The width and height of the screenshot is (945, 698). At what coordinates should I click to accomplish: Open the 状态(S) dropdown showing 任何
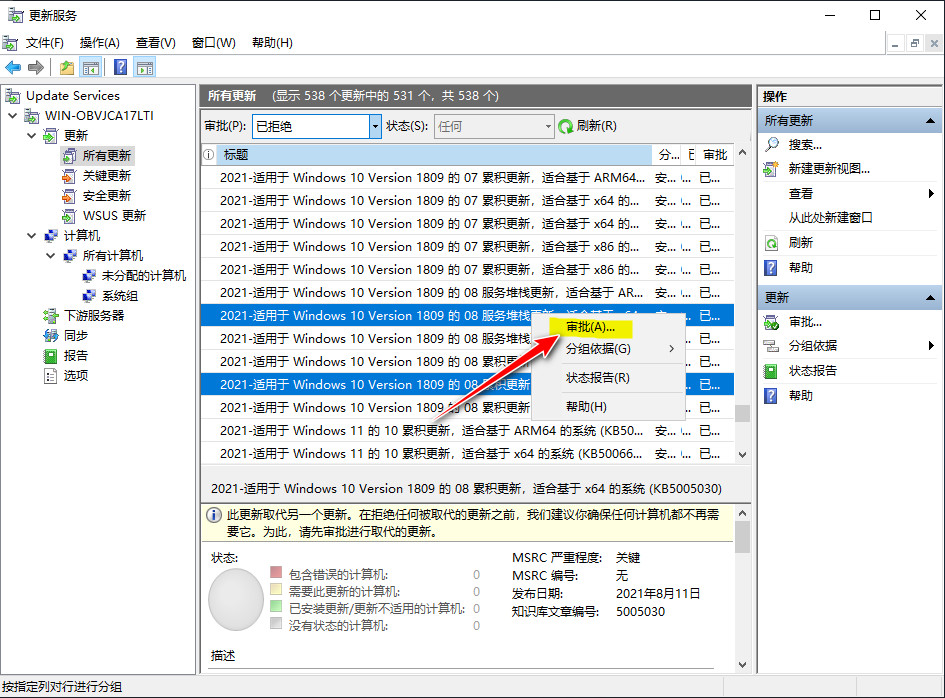coord(547,126)
